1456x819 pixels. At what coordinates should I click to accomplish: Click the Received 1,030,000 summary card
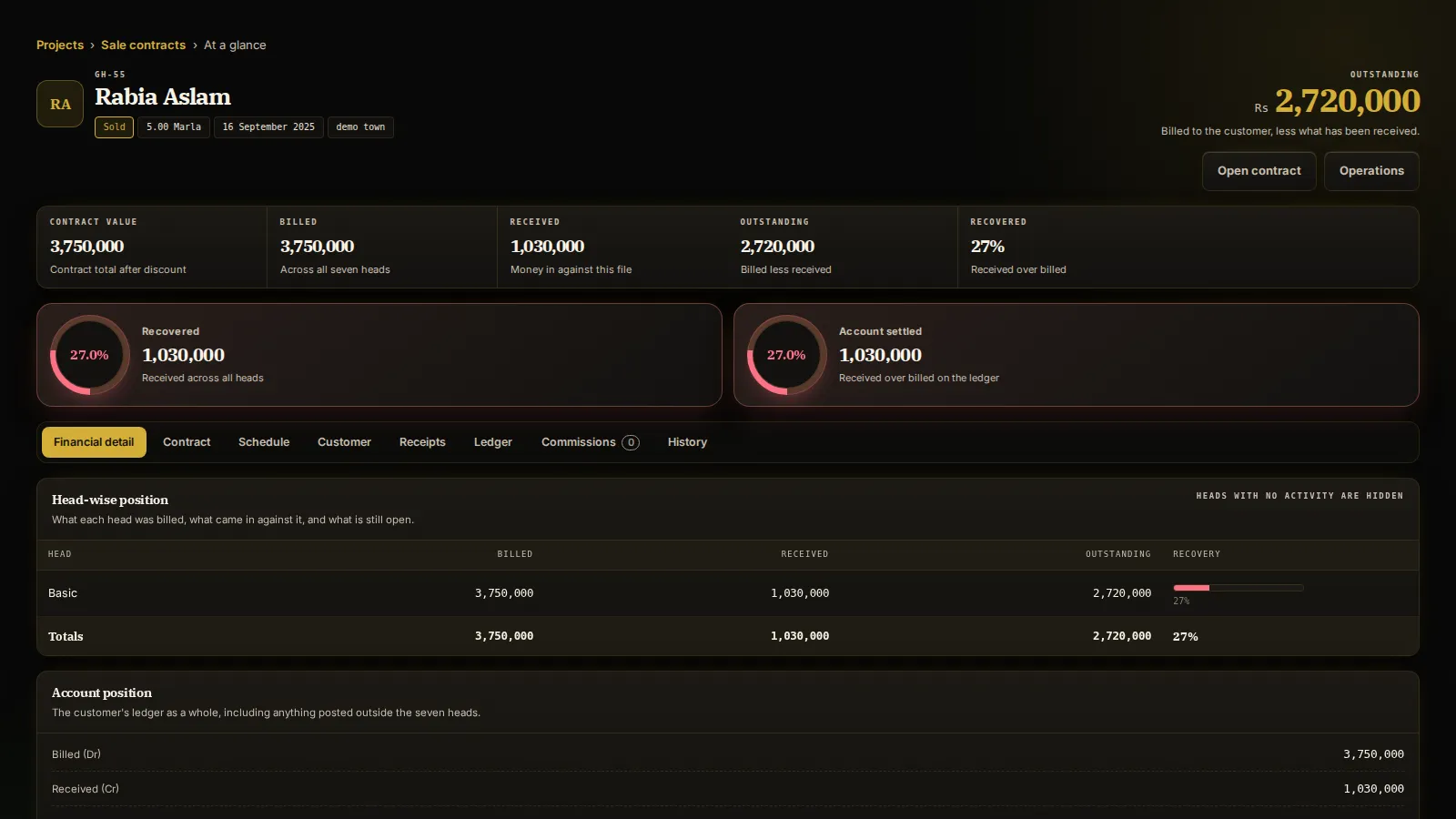612,248
